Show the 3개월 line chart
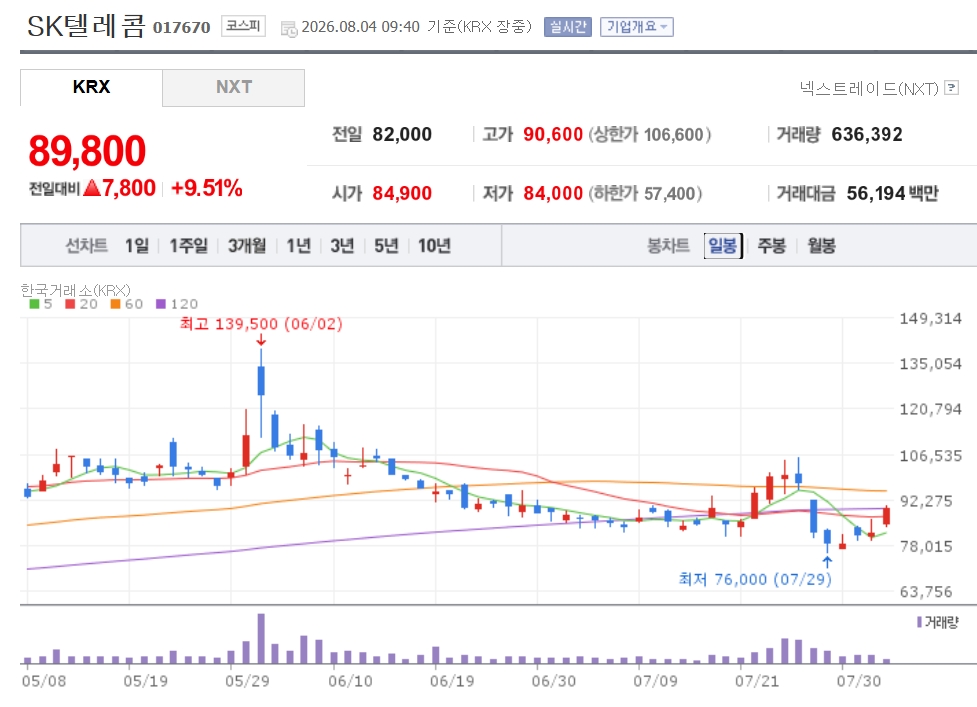The height and width of the screenshot is (707, 977). pyautogui.click(x=247, y=245)
